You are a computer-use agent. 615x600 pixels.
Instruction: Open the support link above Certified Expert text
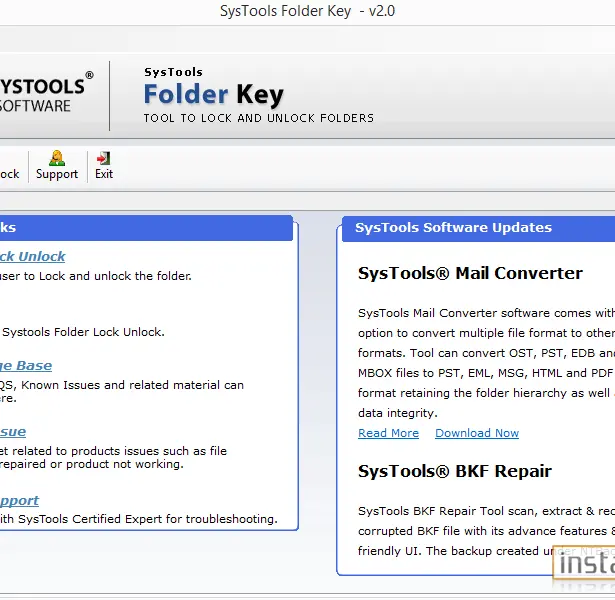[x=19, y=501]
